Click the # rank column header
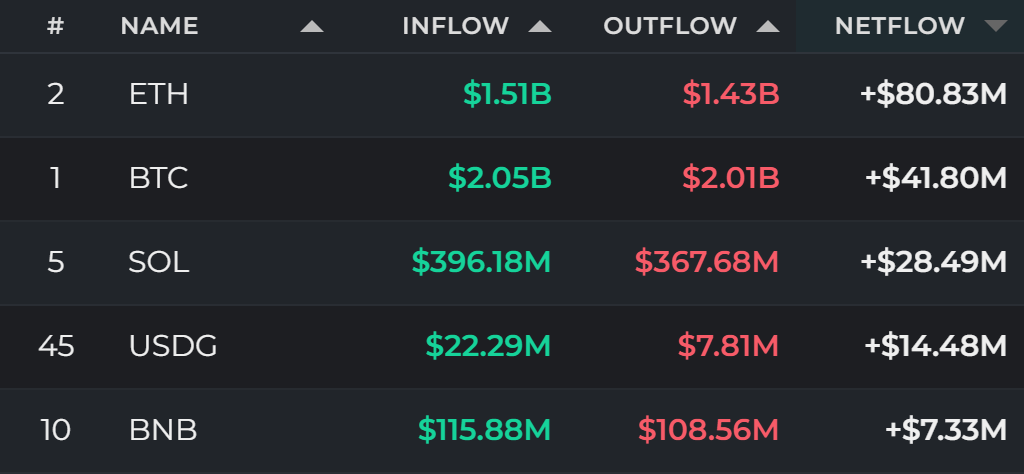The image size is (1024, 474). coord(56,26)
